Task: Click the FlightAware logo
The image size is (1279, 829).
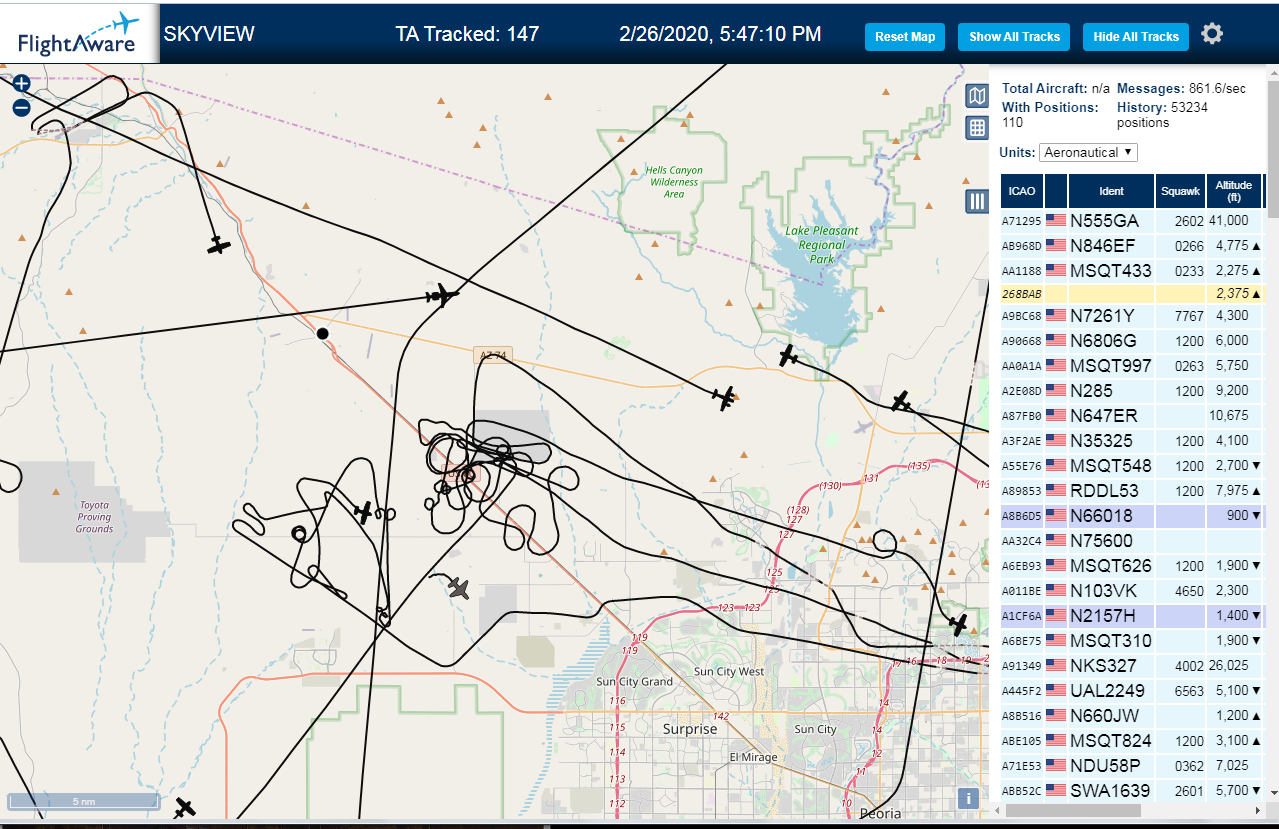Action: (78, 34)
